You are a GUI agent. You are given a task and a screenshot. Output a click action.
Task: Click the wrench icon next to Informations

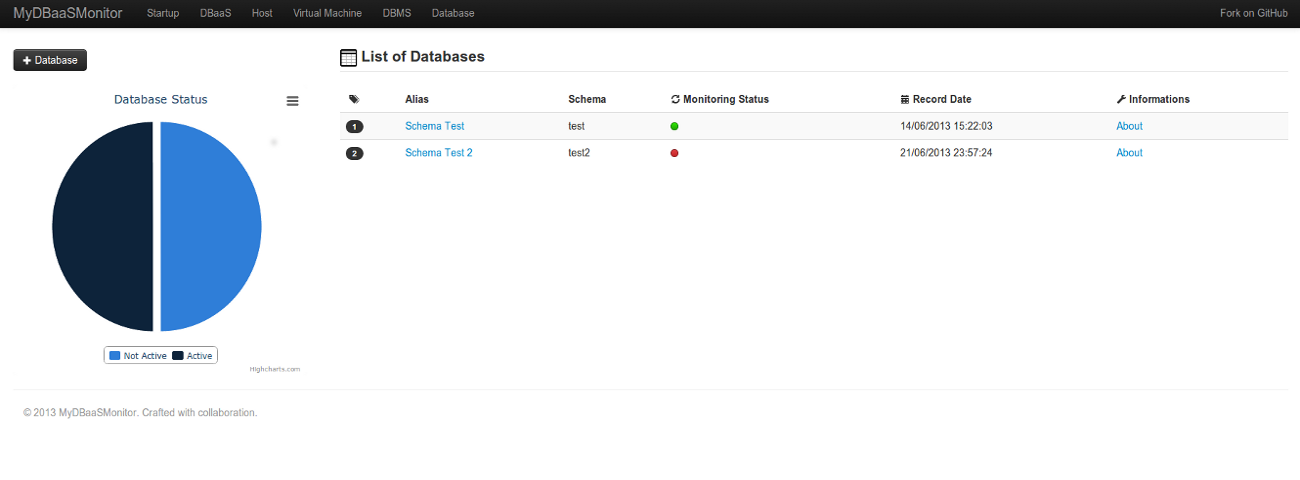[1121, 99]
